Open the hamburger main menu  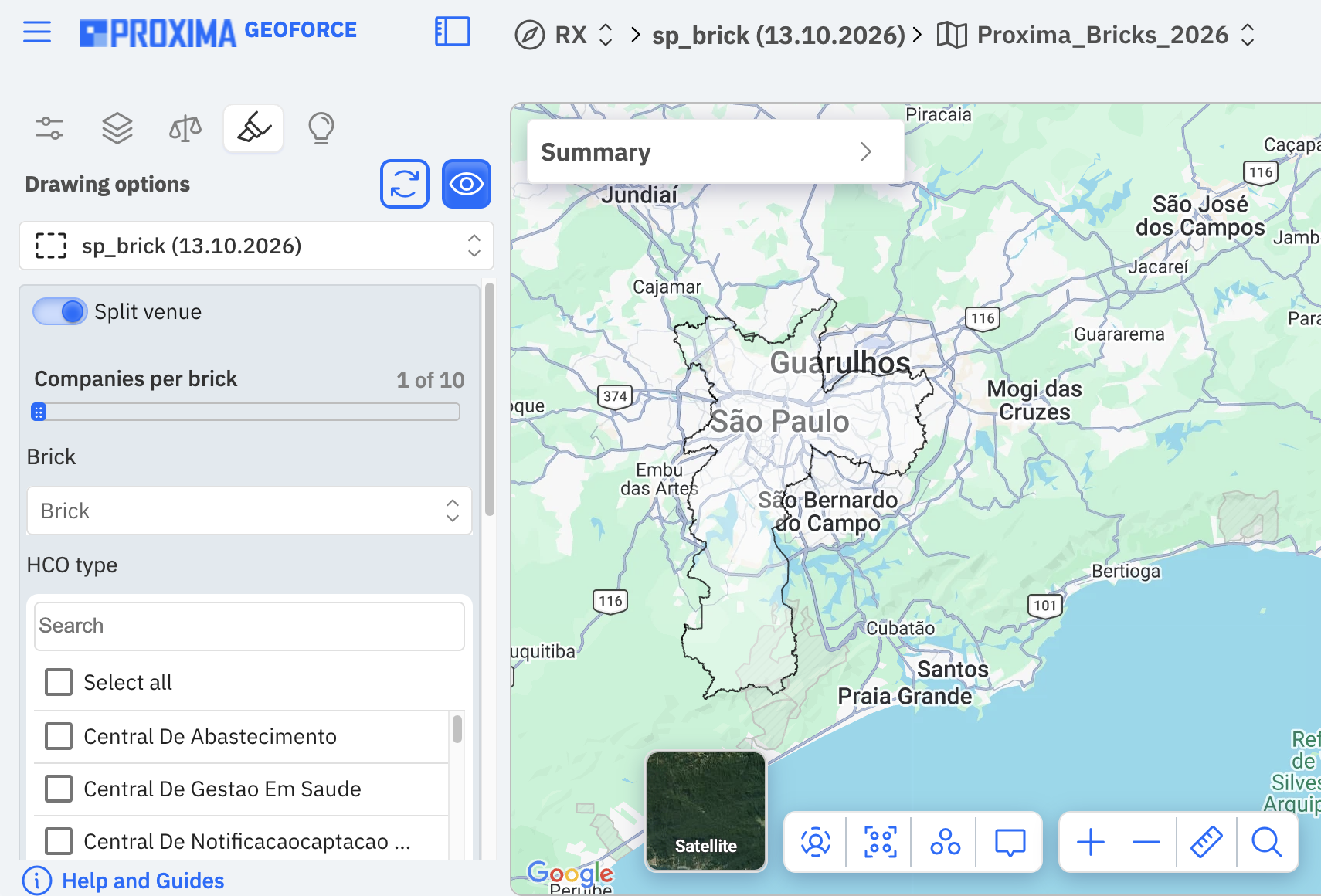(x=37, y=32)
